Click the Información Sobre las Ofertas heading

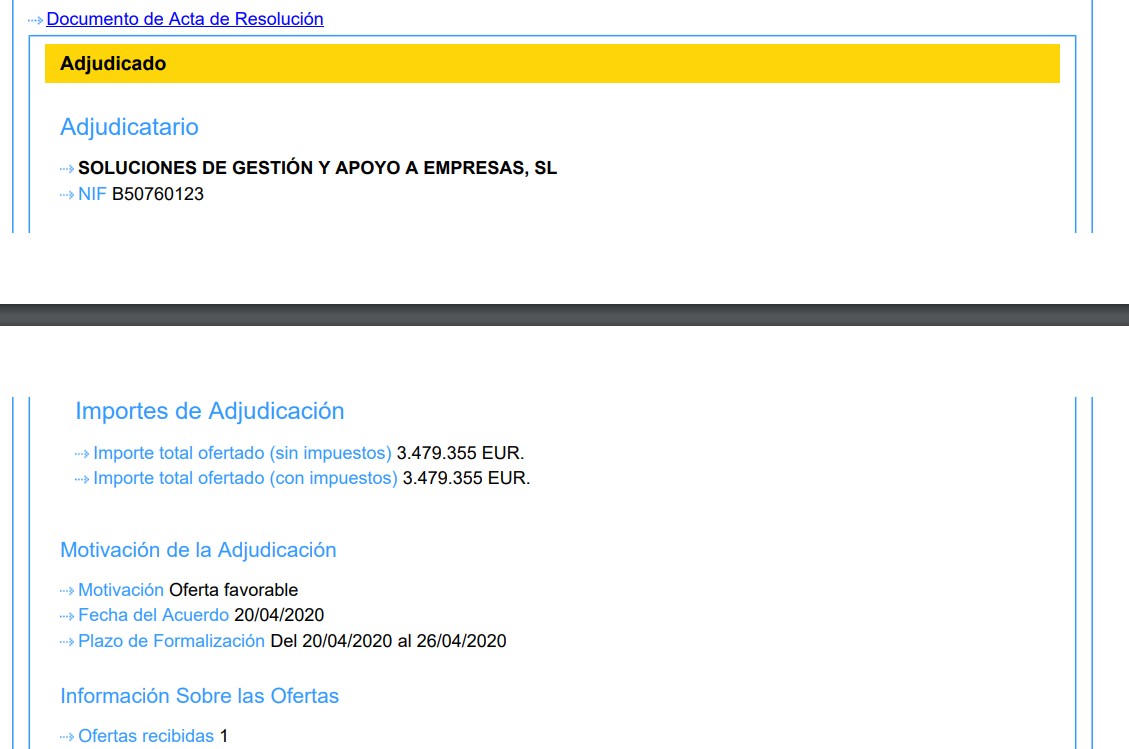coord(199,696)
